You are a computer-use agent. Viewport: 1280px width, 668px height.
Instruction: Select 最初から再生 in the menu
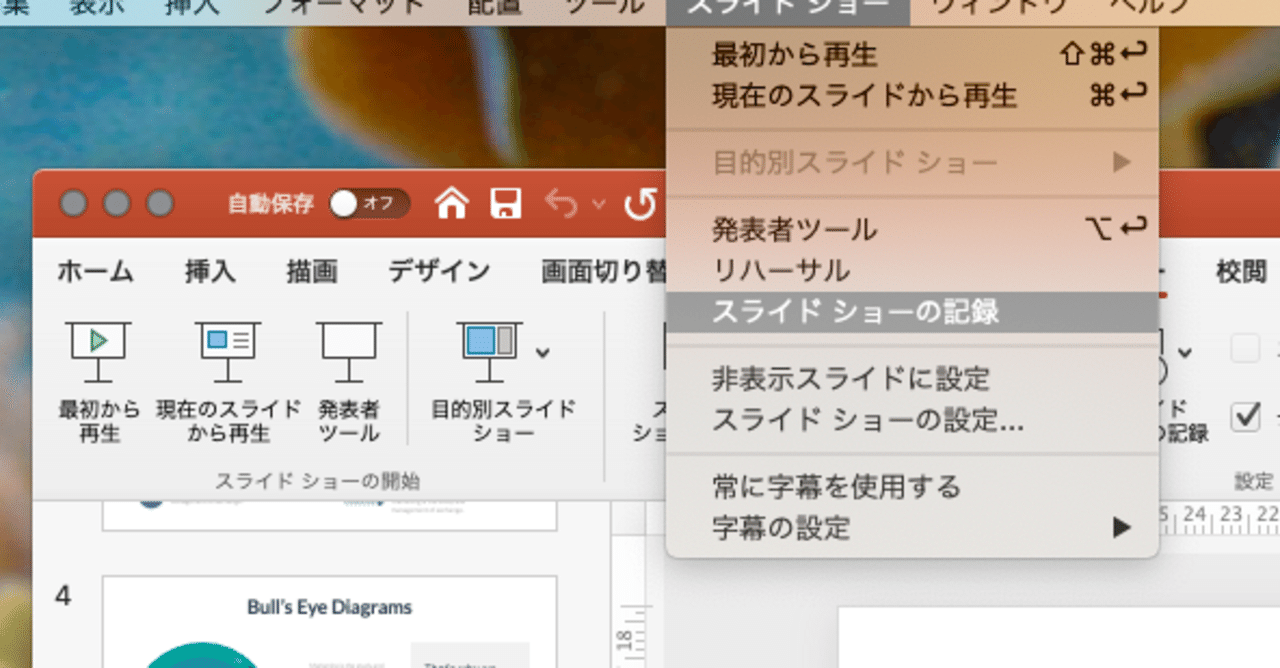coord(912,55)
